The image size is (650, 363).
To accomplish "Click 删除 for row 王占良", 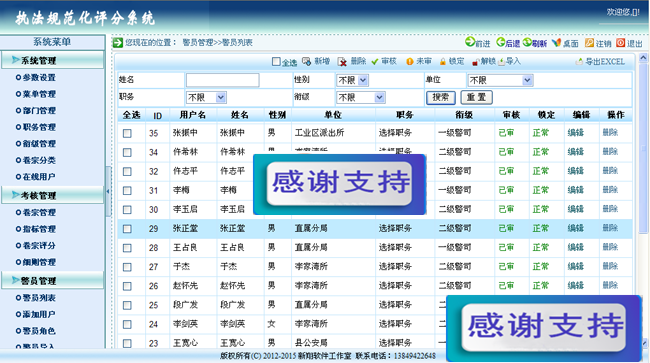I will tap(610, 247).
